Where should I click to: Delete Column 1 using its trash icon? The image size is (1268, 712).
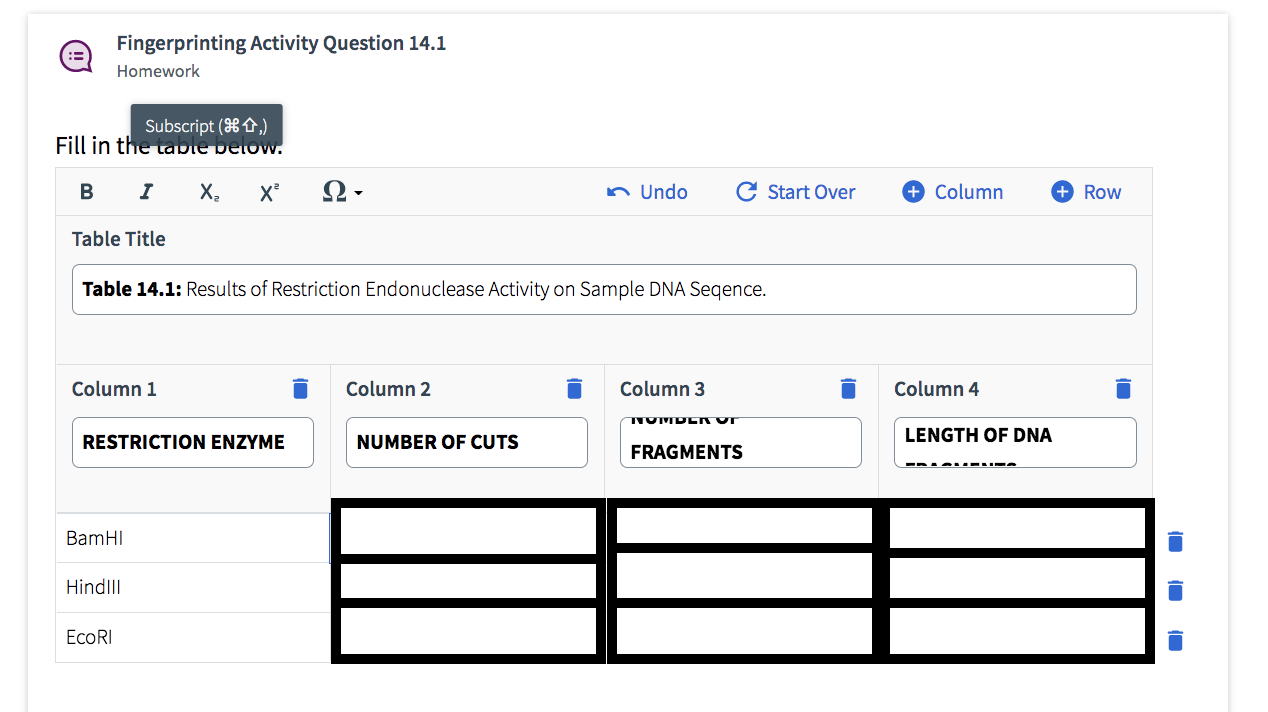[x=300, y=388]
